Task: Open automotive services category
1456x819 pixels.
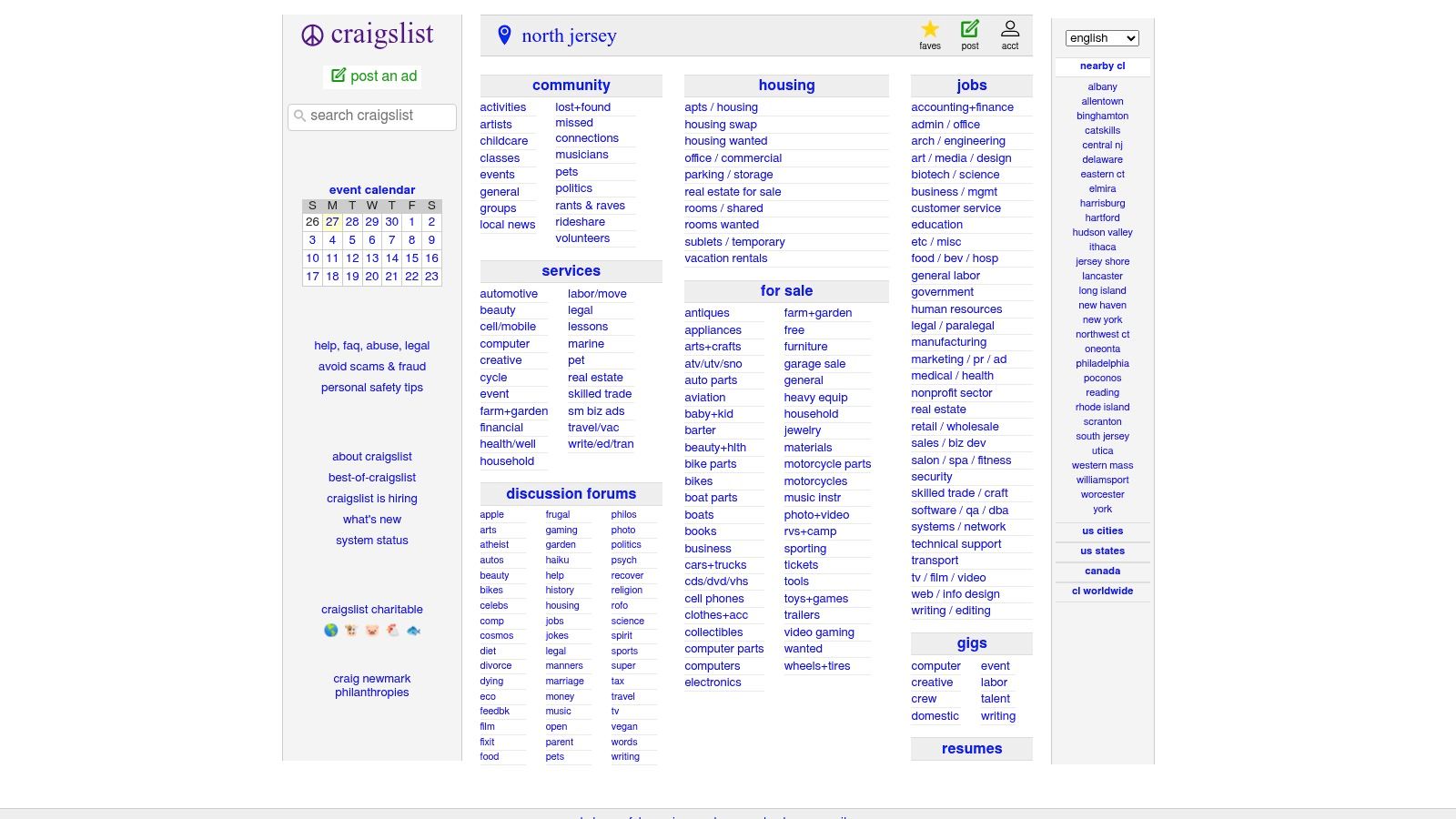Action: (508, 294)
